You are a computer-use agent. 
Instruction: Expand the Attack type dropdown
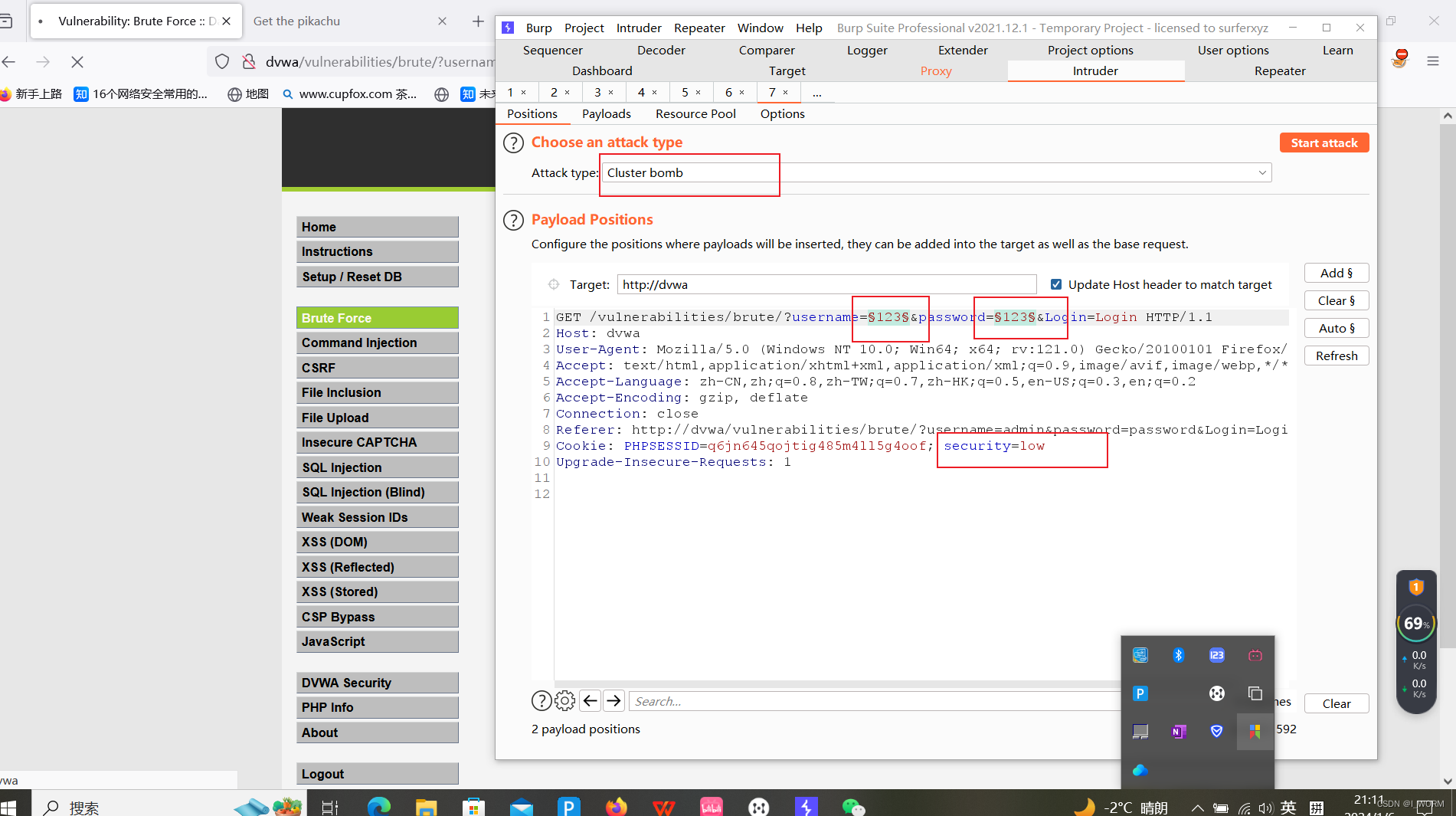(x=1262, y=172)
